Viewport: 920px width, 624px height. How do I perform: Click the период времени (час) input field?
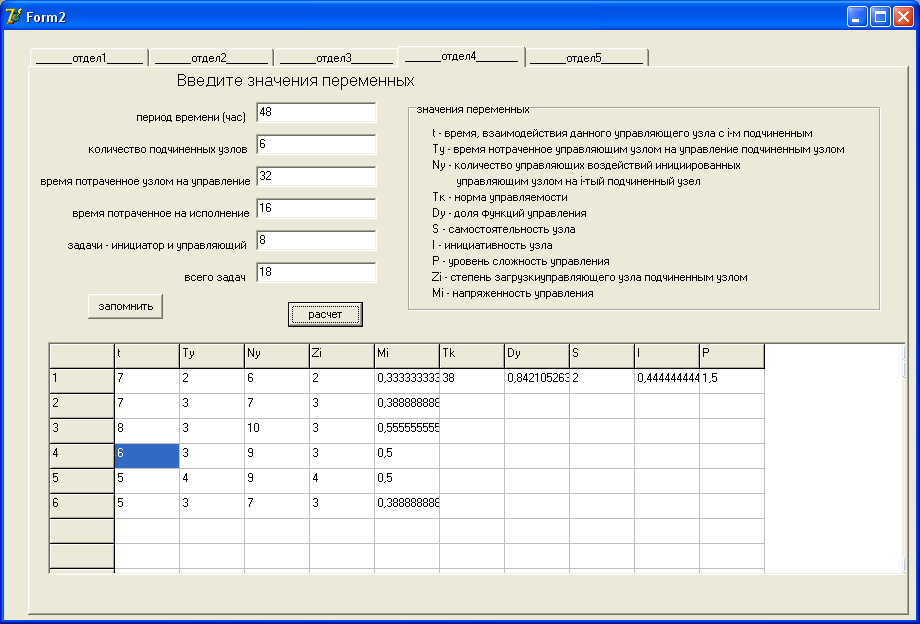pos(316,113)
